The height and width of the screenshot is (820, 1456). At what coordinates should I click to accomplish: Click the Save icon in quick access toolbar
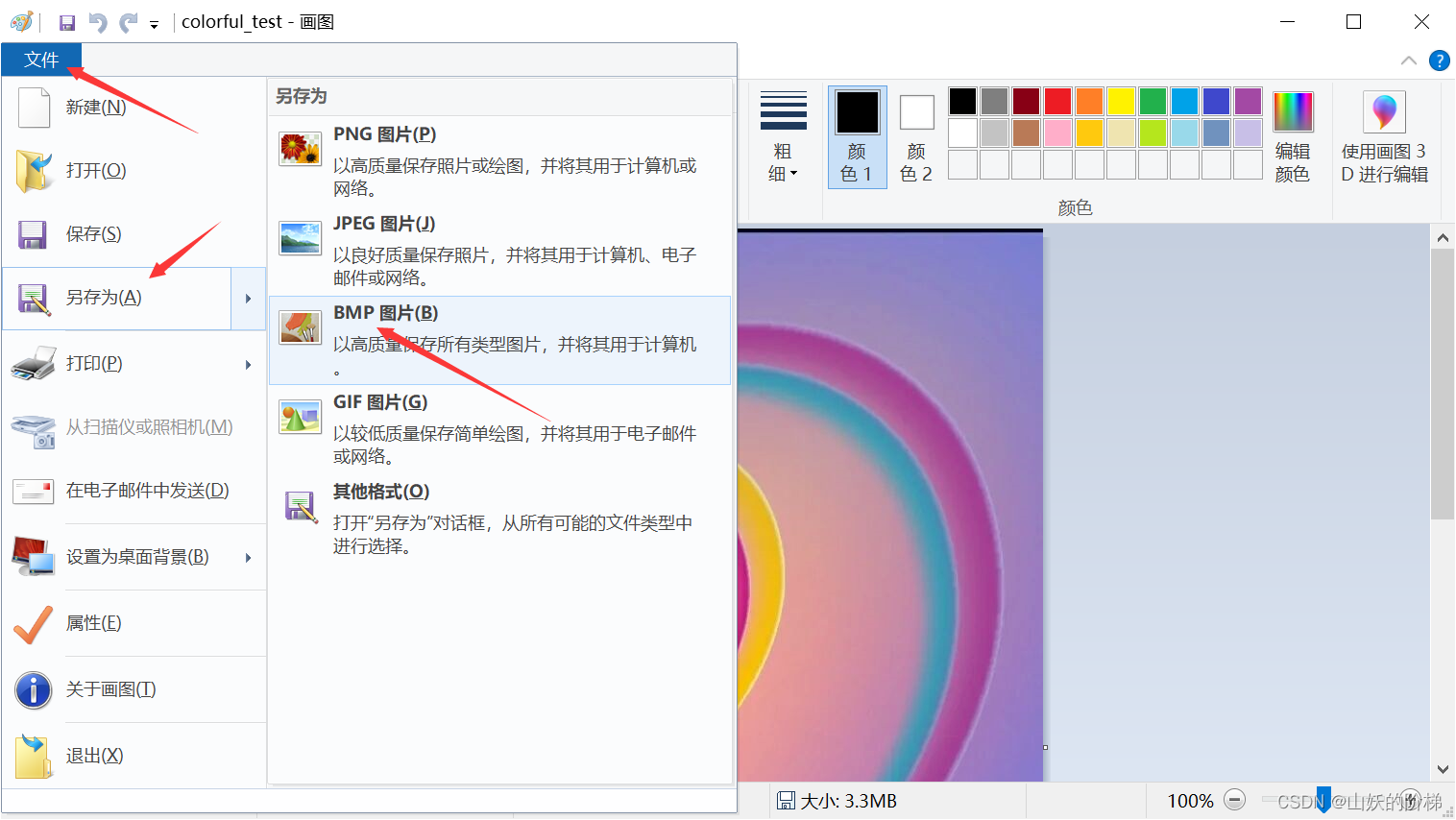coord(67,22)
